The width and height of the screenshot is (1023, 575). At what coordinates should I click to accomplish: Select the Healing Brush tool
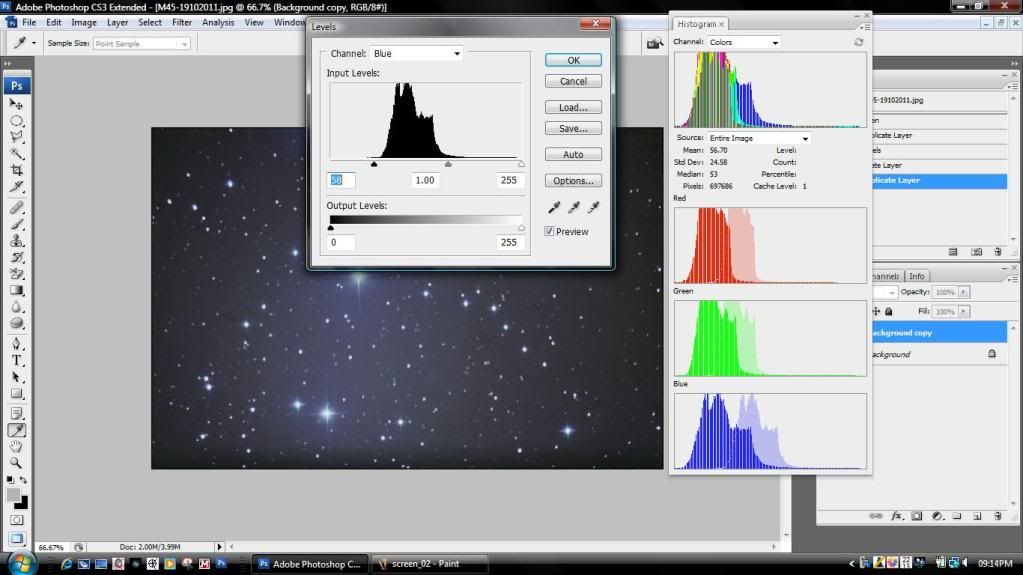pyautogui.click(x=16, y=208)
